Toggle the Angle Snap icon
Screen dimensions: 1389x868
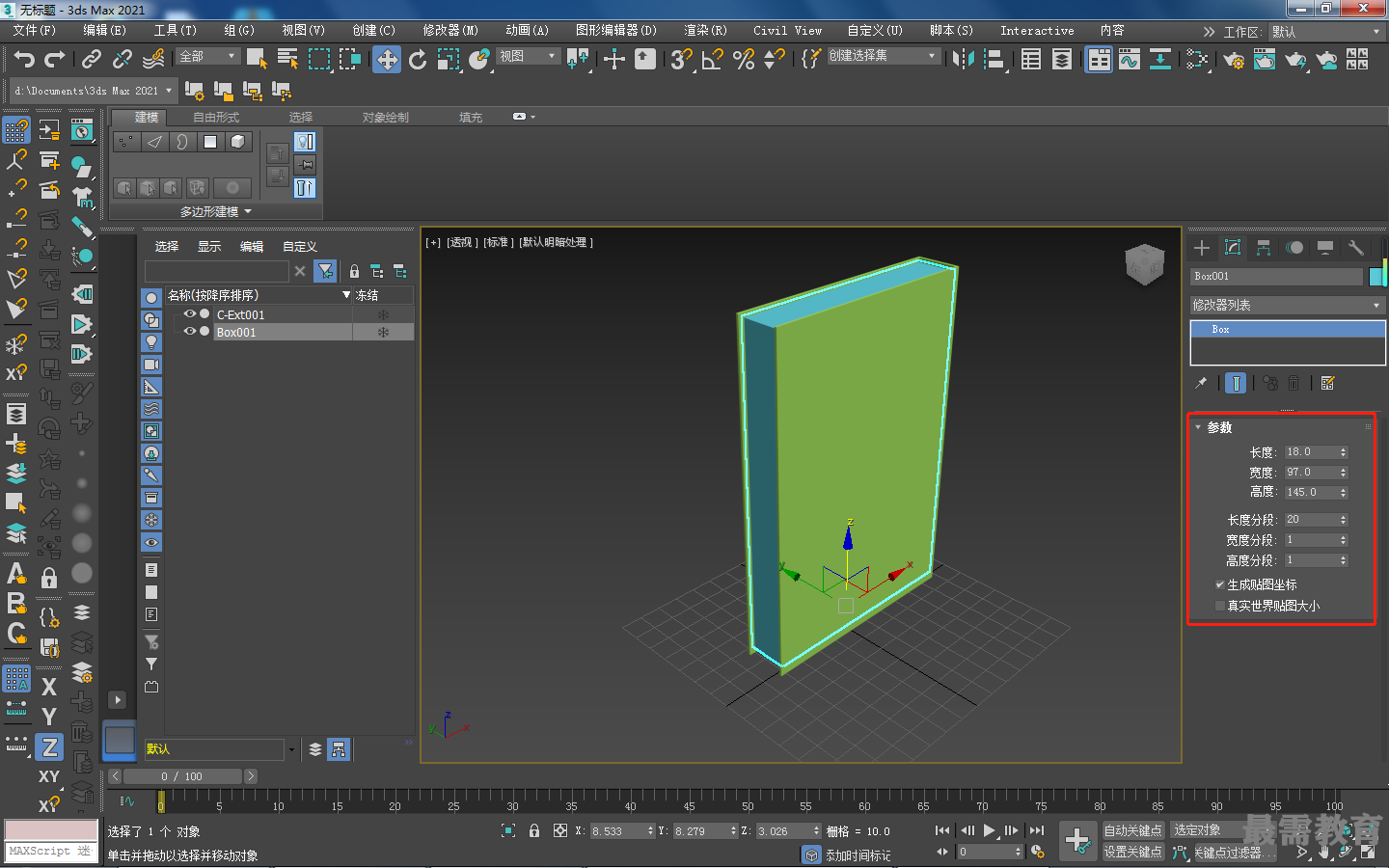(x=712, y=60)
